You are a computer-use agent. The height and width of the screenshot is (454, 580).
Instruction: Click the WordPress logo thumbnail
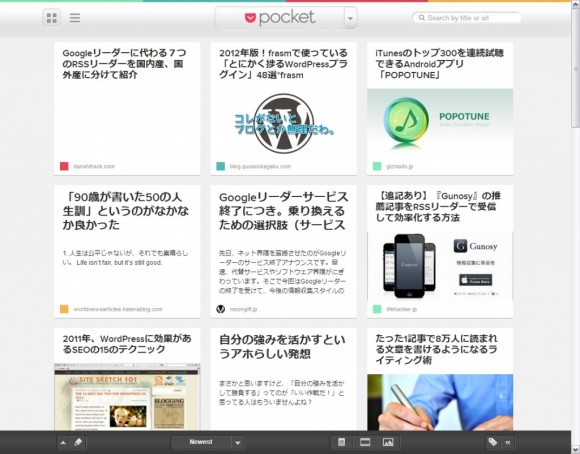[x=284, y=124]
